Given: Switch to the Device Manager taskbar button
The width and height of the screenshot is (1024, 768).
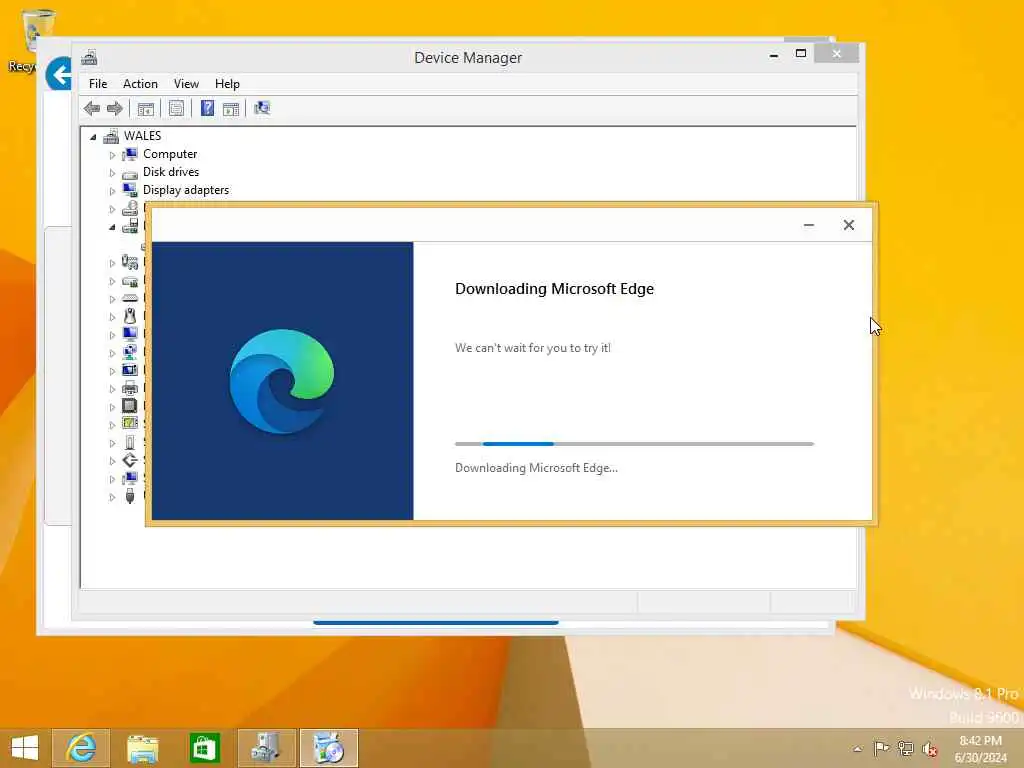Looking at the screenshot, I should [x=266, y=748].
